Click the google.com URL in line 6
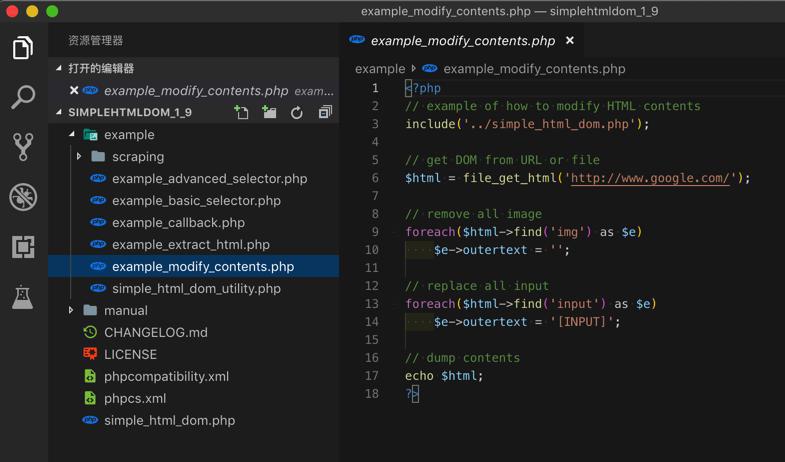785x462 pixels. click(649, 178)
